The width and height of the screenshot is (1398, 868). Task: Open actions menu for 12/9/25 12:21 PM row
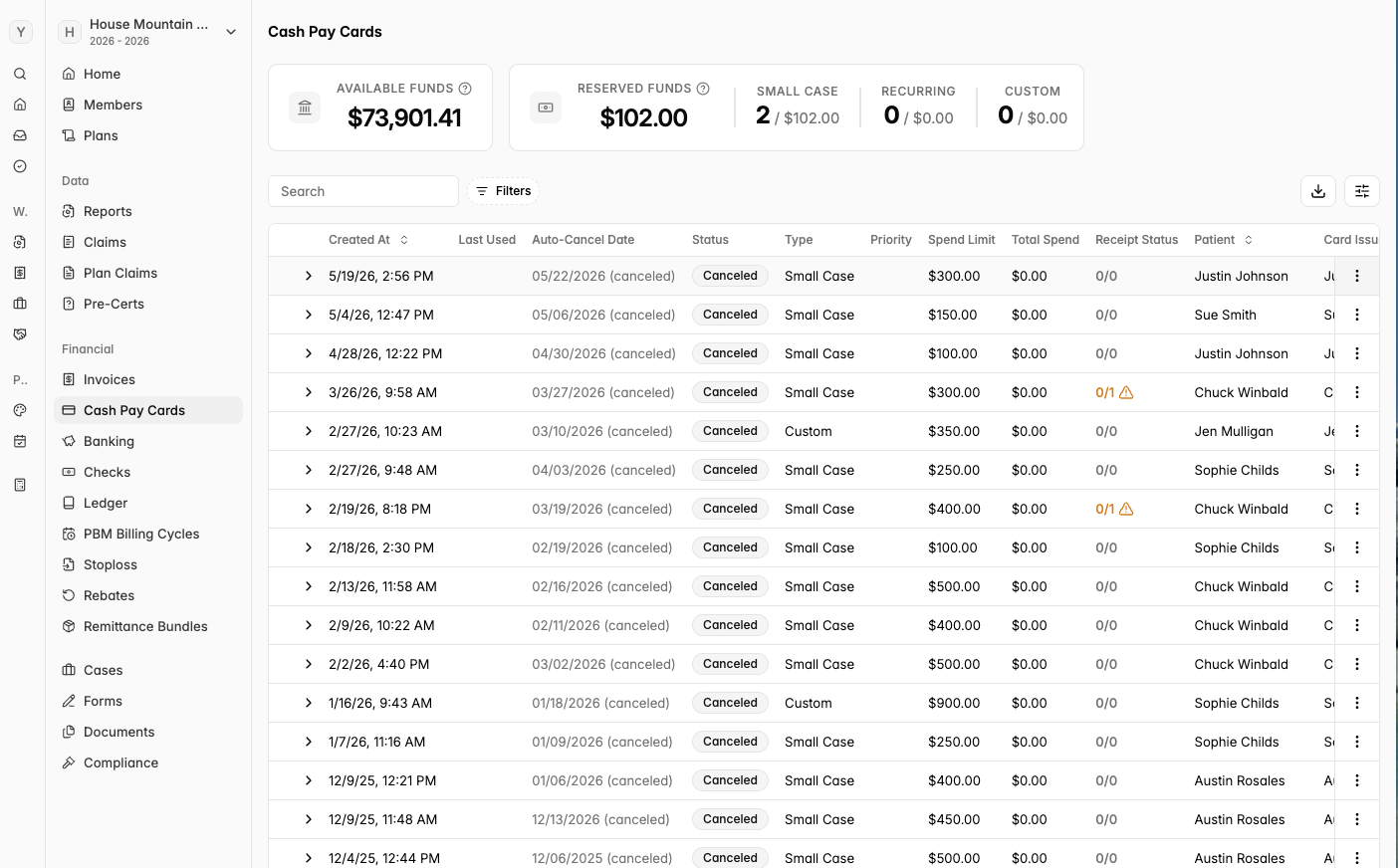tap(1357, 780)
